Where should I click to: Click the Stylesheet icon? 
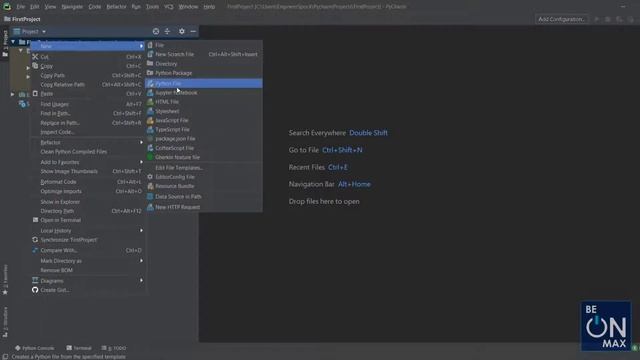point(150,111)
